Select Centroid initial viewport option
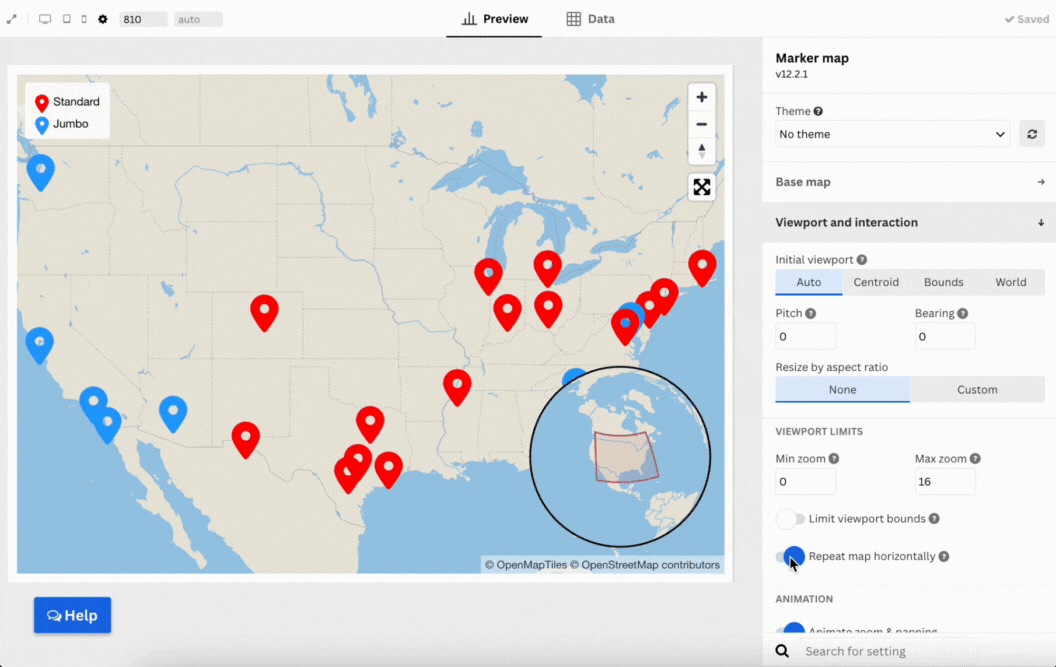This screenshot has width=1056, height=667. click(876, 282)
